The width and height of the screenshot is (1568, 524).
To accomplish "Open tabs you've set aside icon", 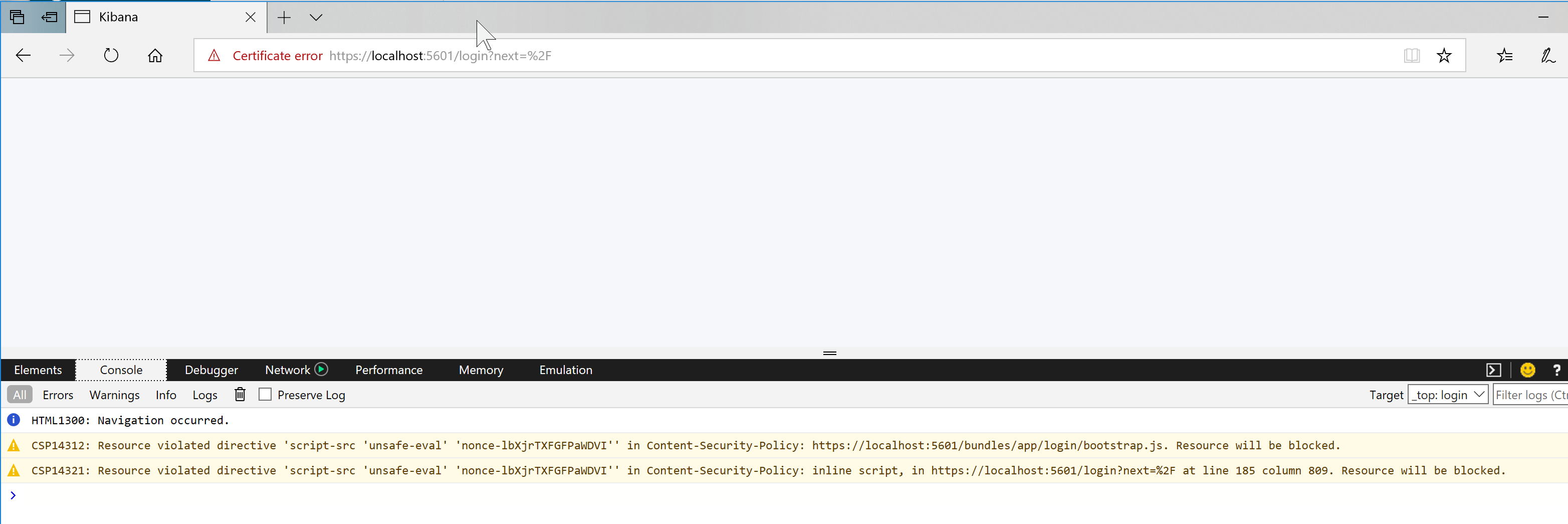I will coord(17,17).
